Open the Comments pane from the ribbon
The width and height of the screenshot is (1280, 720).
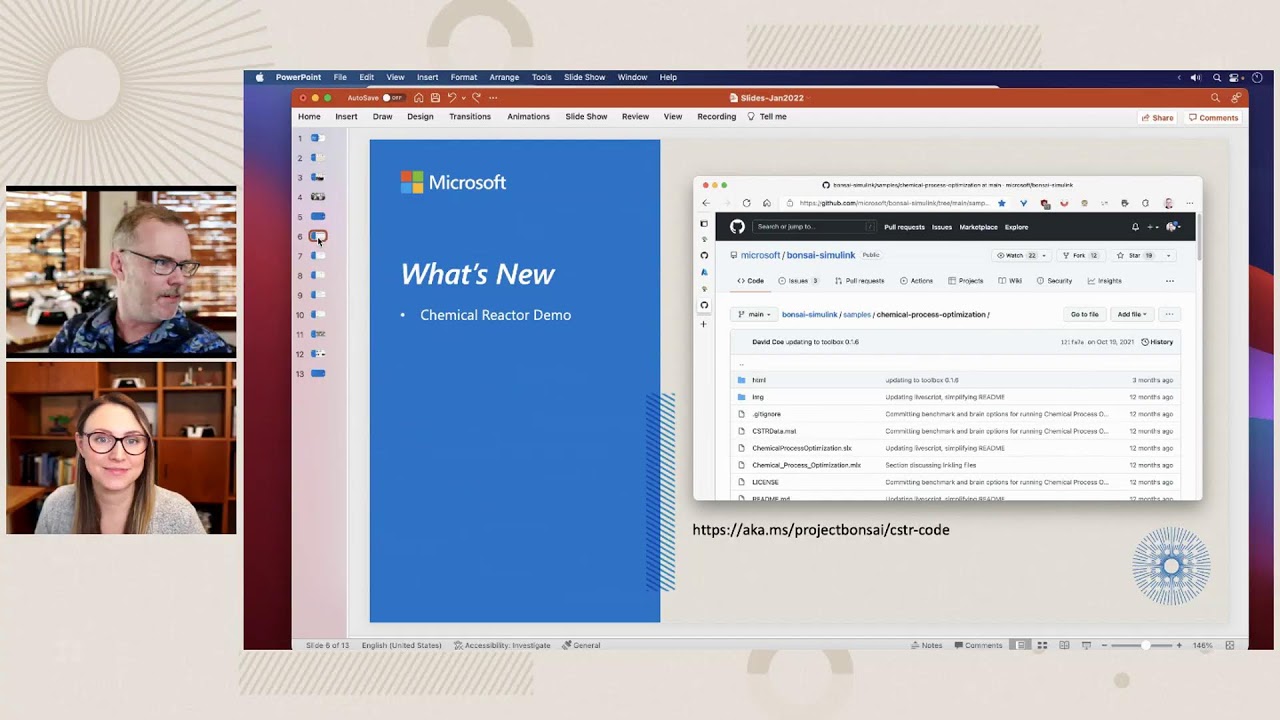tap(1213, 118)
